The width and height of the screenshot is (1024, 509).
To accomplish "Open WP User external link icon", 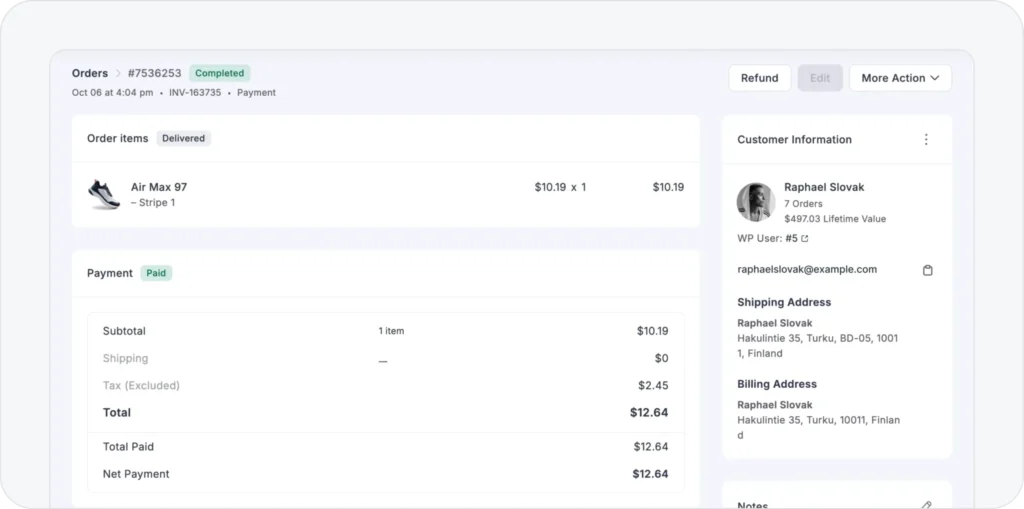I will click(805, 239).
